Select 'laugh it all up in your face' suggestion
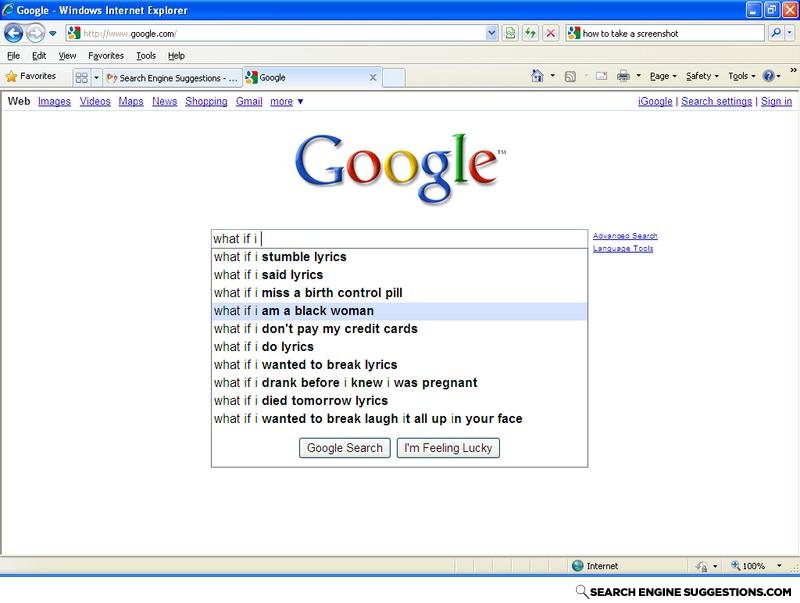The image size is (800, 603). [399, 419]
